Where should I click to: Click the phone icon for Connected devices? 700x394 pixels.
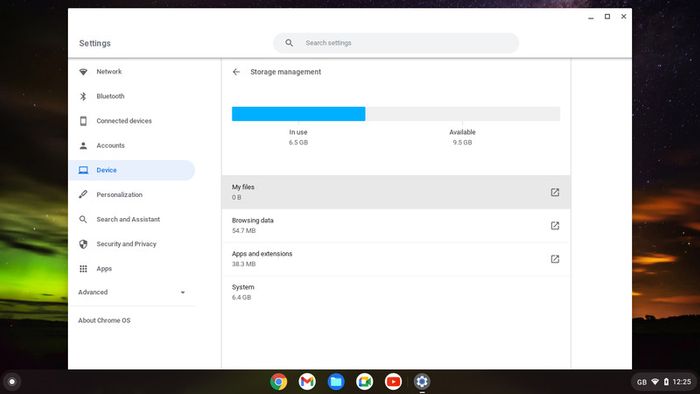pos(83,121)
